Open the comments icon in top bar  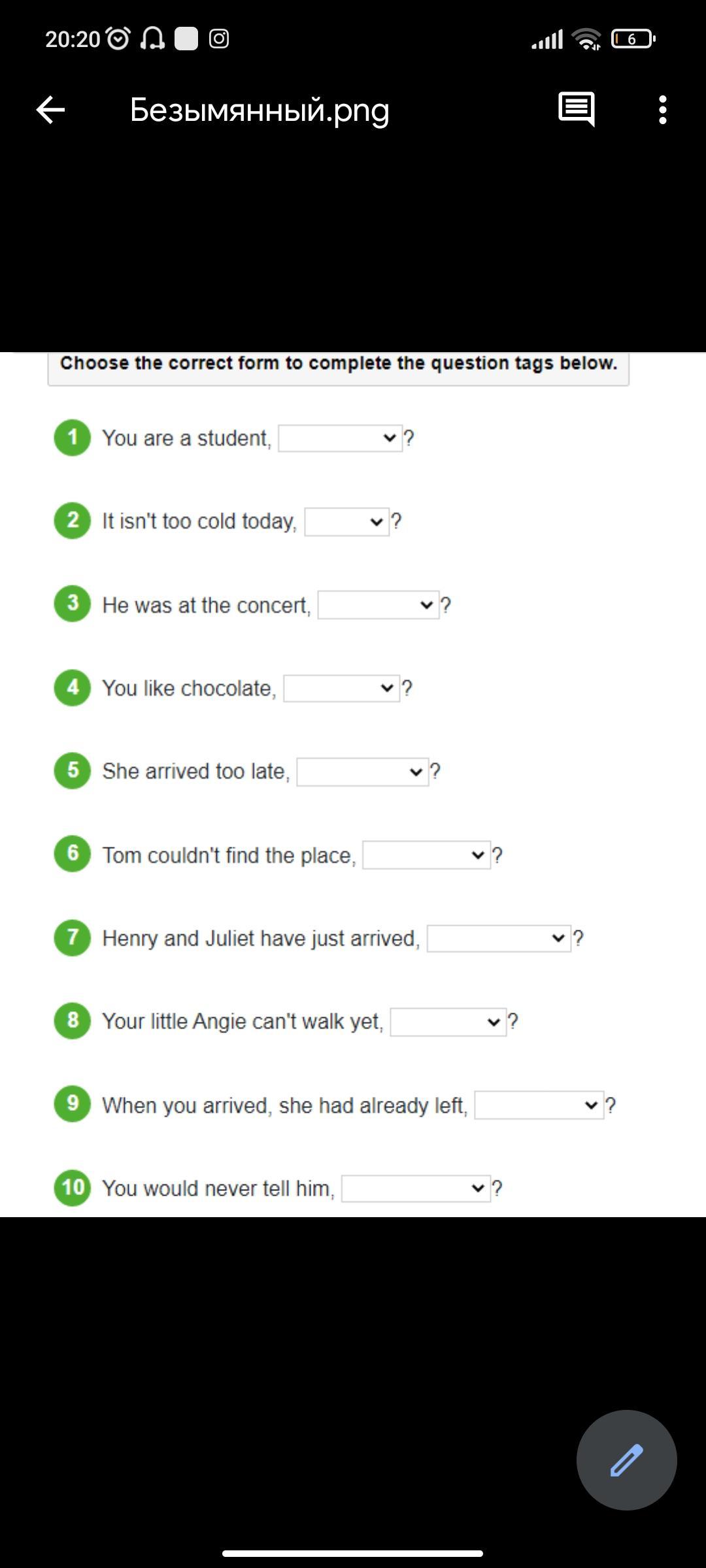coord(576,109)
